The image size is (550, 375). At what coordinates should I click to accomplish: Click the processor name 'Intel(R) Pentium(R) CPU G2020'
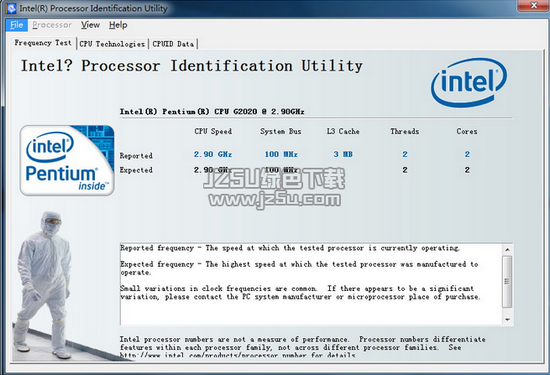point(212,112)
